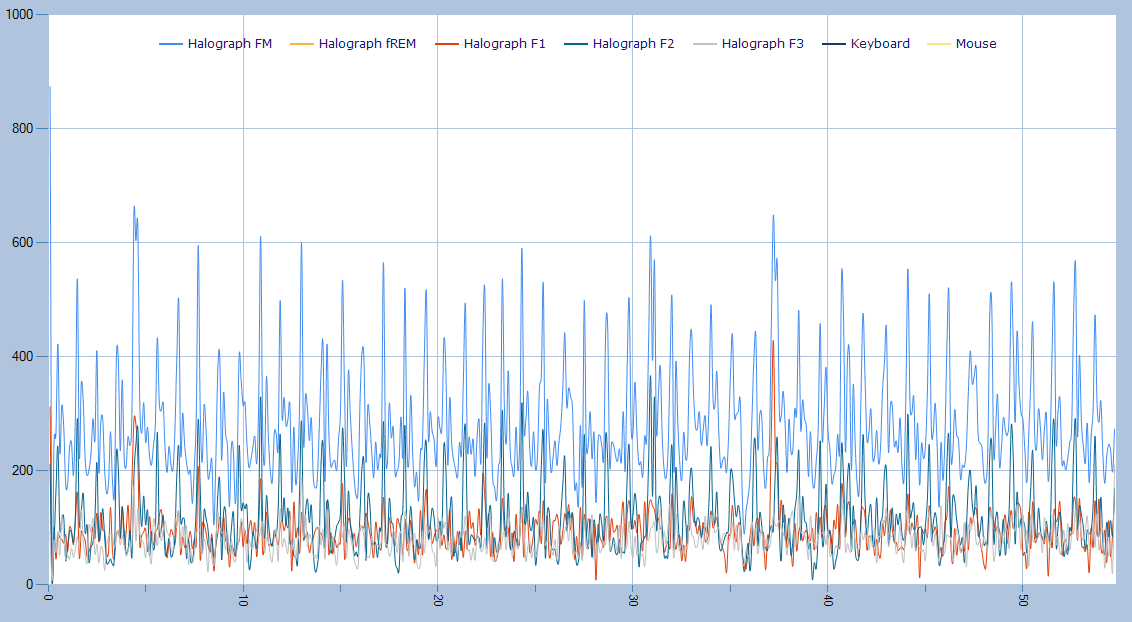Toggle the Halograph F3 legend entry

tap(749, 44)
